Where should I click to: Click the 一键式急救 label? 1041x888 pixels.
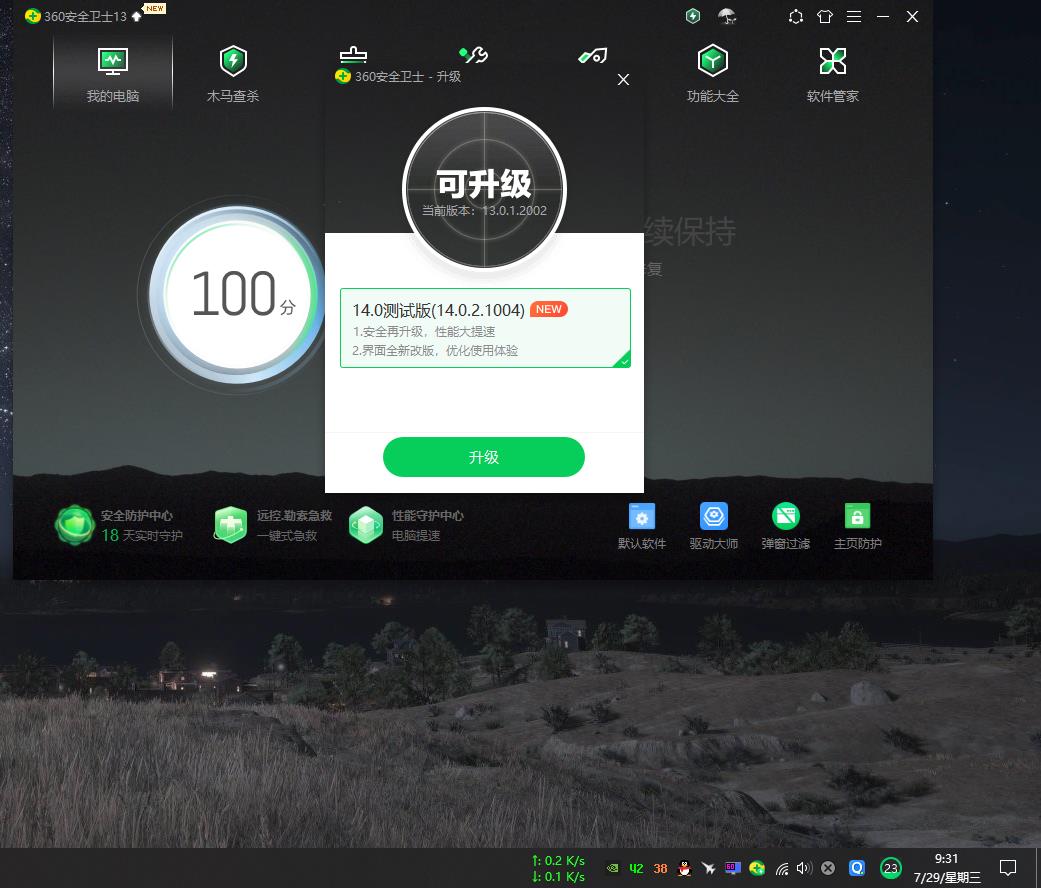287,535
